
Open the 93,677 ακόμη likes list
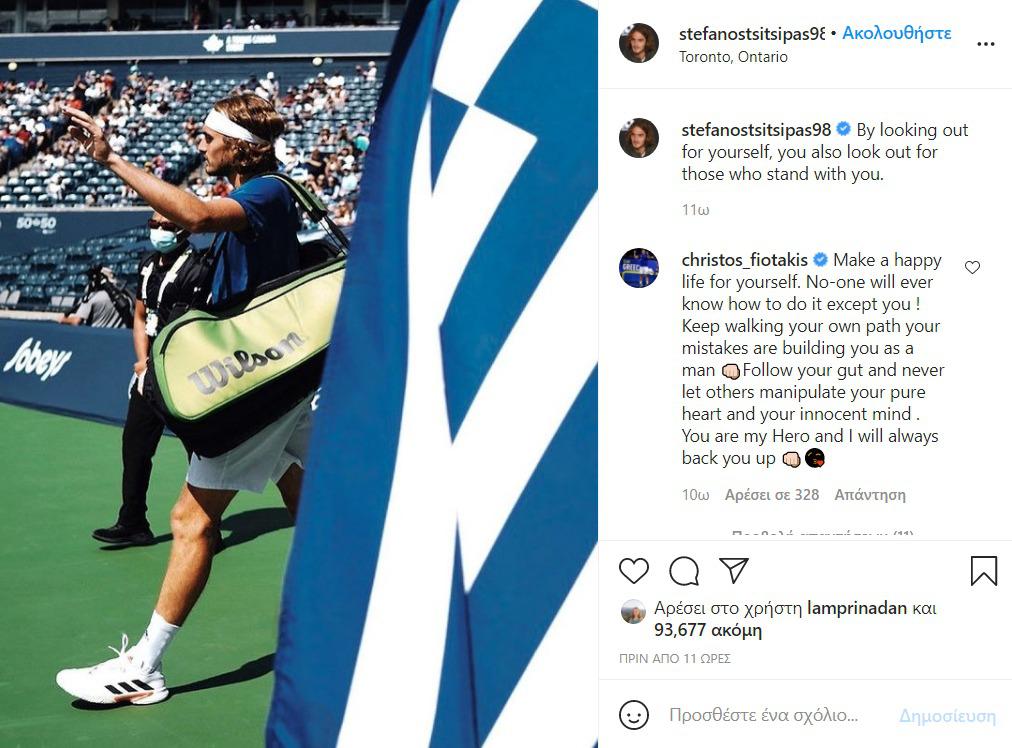point(707,630)
